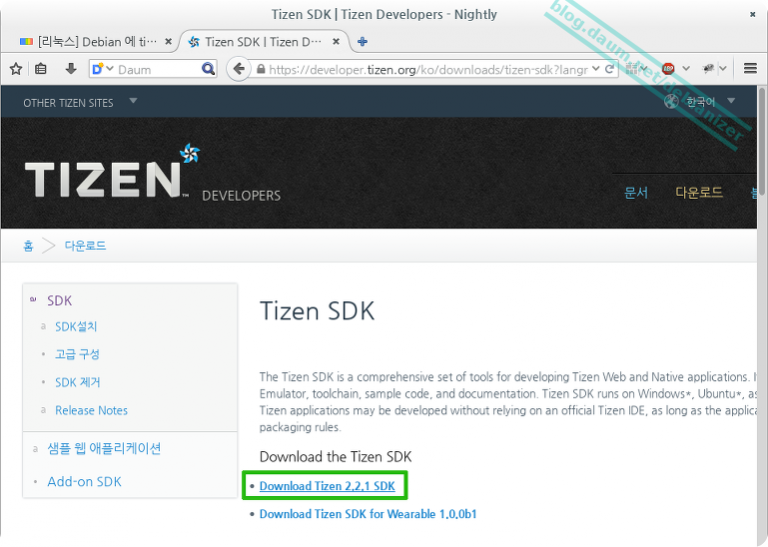Click the Tizen SDK page heading
768x547 pixels.
[x=317, y=311]
